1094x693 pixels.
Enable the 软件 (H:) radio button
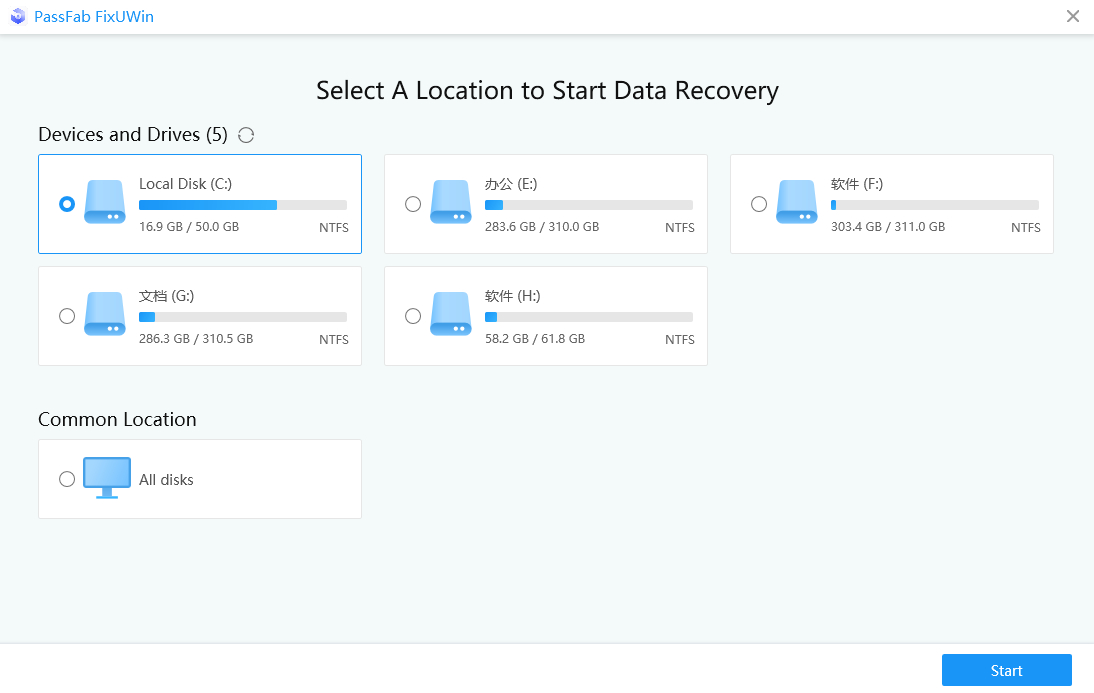(x=413, y=316)
